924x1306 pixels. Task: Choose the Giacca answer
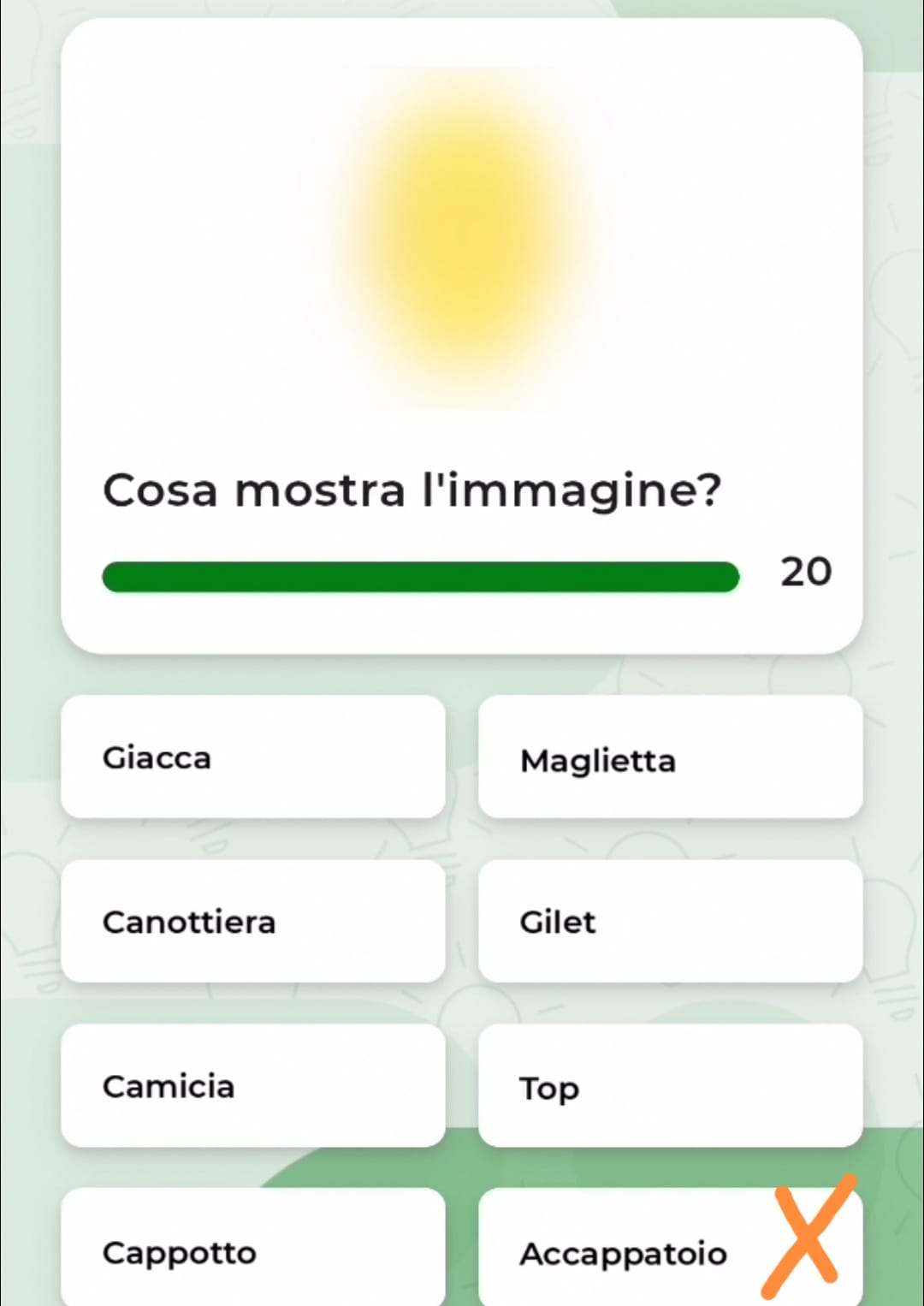tap(252, 757)
